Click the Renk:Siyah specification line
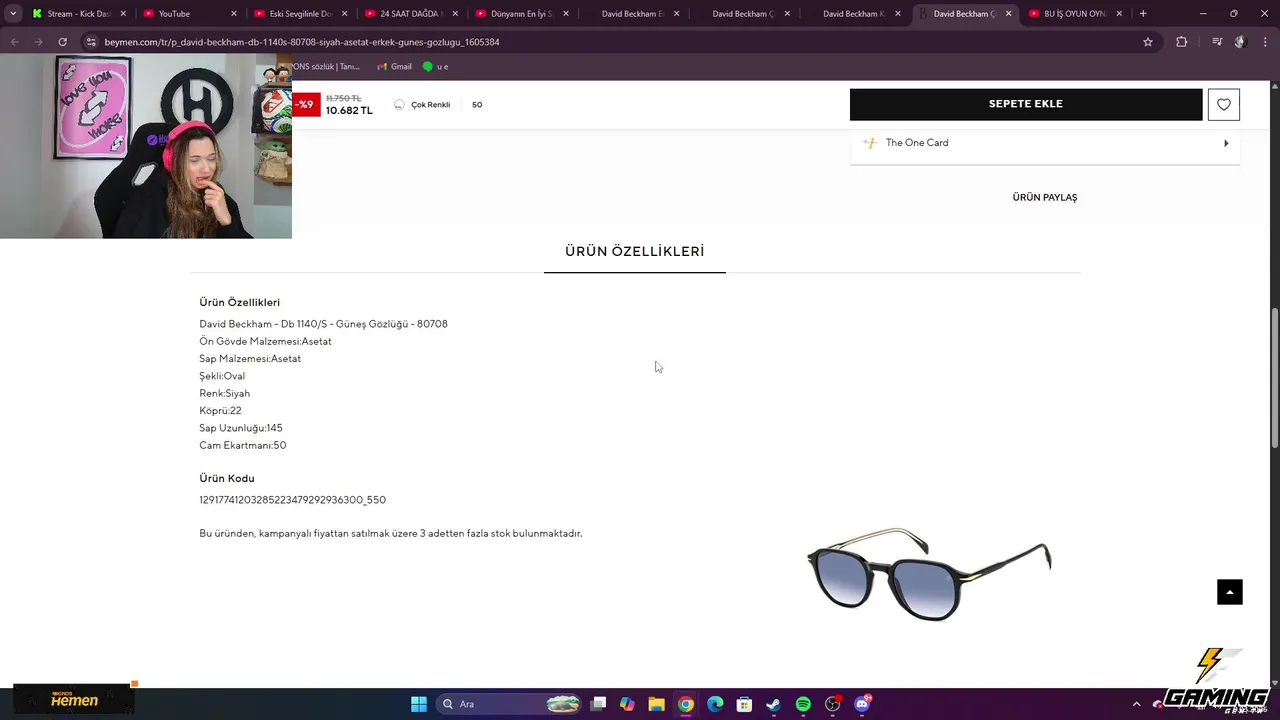This screenshot has width=1280, height=720. pyautogui.click(x=225, y=393)
